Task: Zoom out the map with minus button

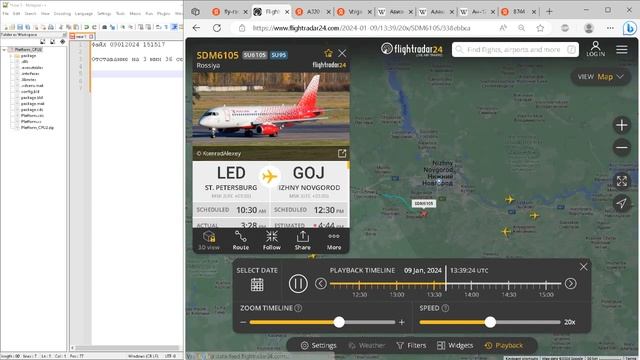Action: click(622, 148)
